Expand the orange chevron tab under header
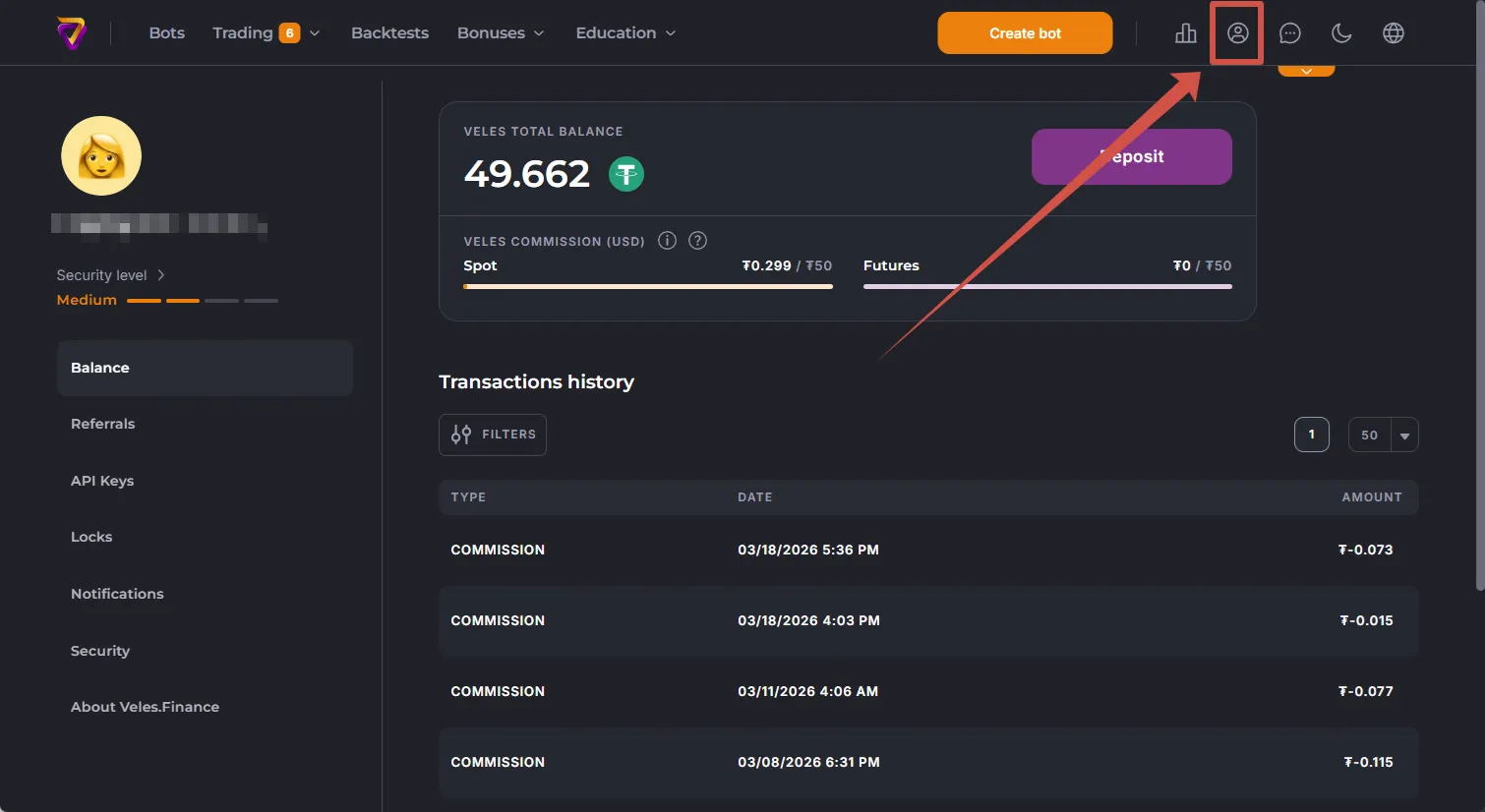The image size is (1485, 812). pyautogui.click(x=1306, y=71)
